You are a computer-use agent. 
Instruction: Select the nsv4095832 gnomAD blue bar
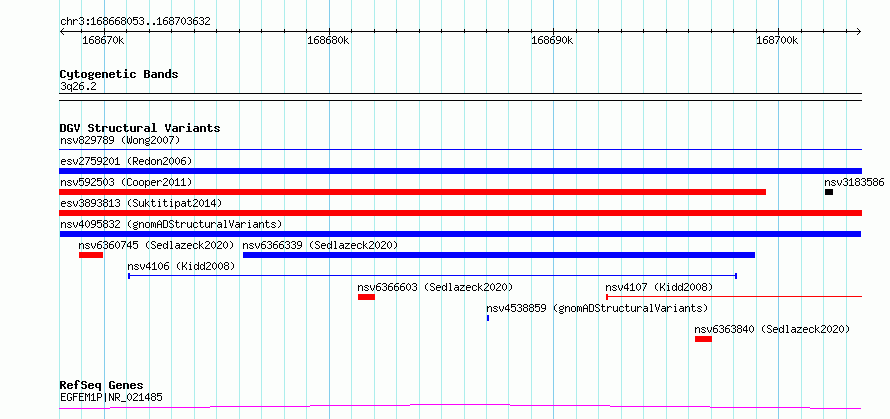point(460,234)
